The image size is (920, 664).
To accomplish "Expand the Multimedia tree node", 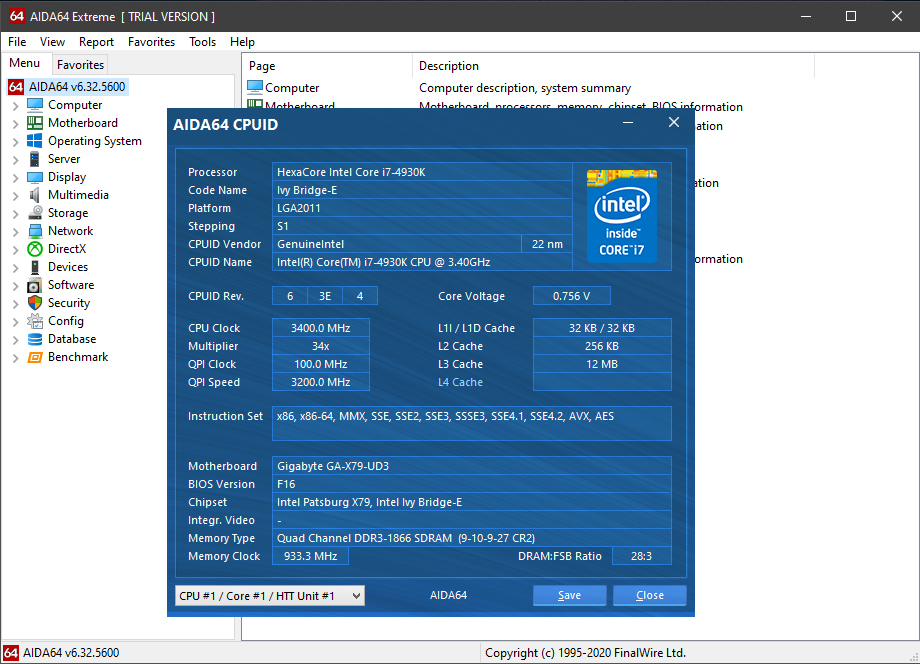I will click(x=16, y=196).
